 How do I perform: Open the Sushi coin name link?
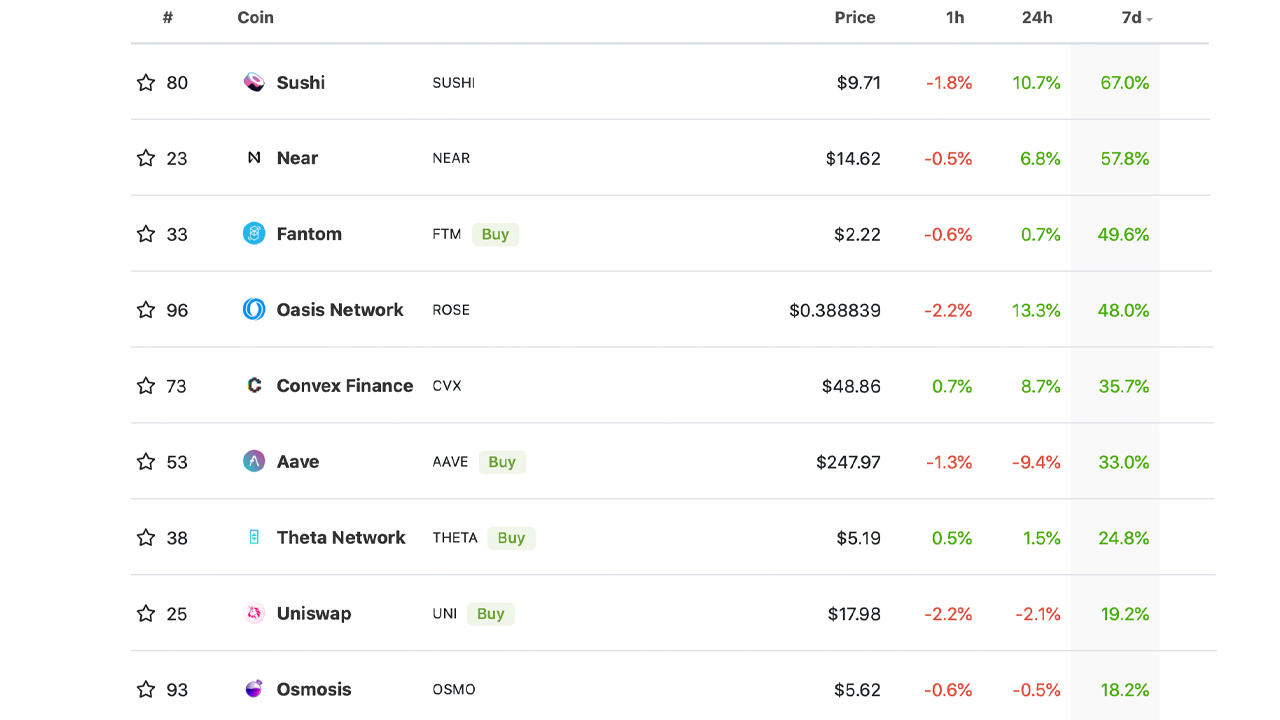[x=300, y=82]
